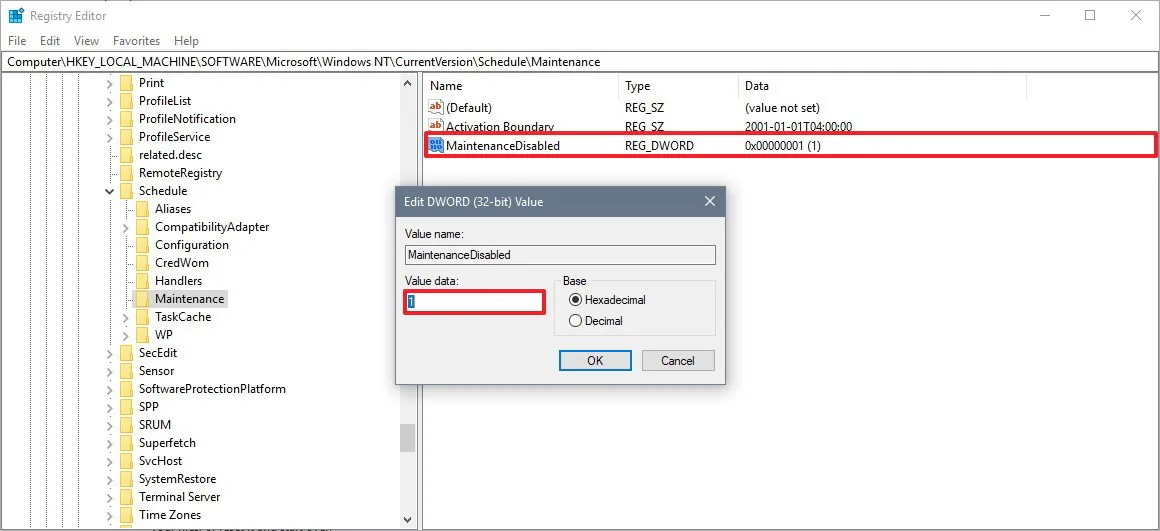The width and height of the screenshot is (1160, 531).
Task: Select the SRUM folder icon
Action: (x=126, y=425)
